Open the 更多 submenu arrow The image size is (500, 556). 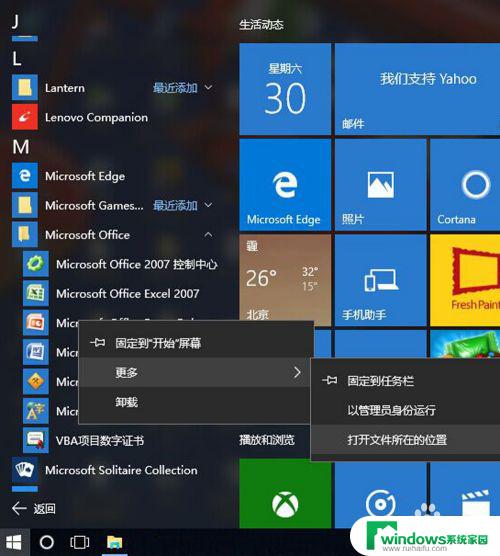tap(297, 372)
